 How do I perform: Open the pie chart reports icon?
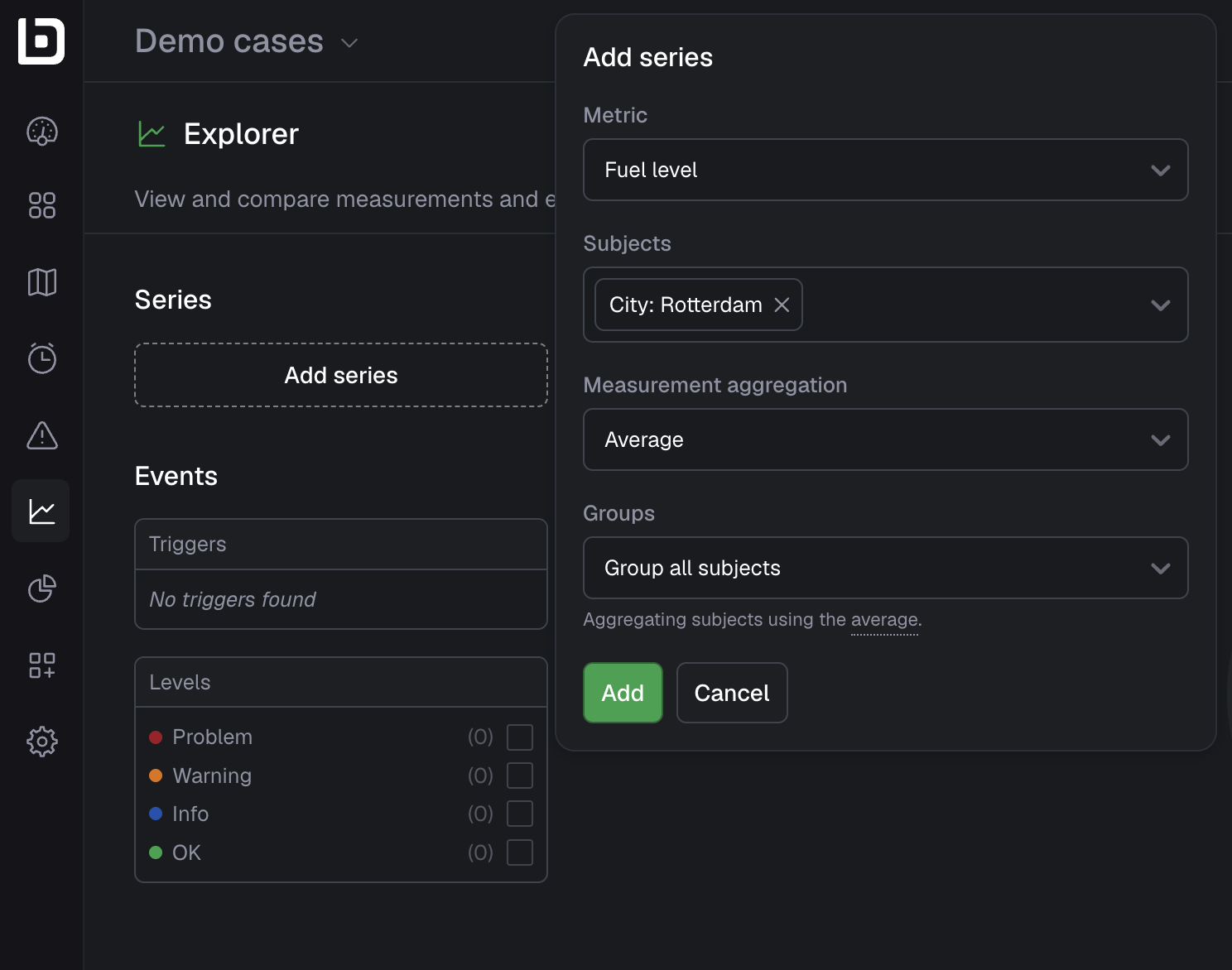42,588
